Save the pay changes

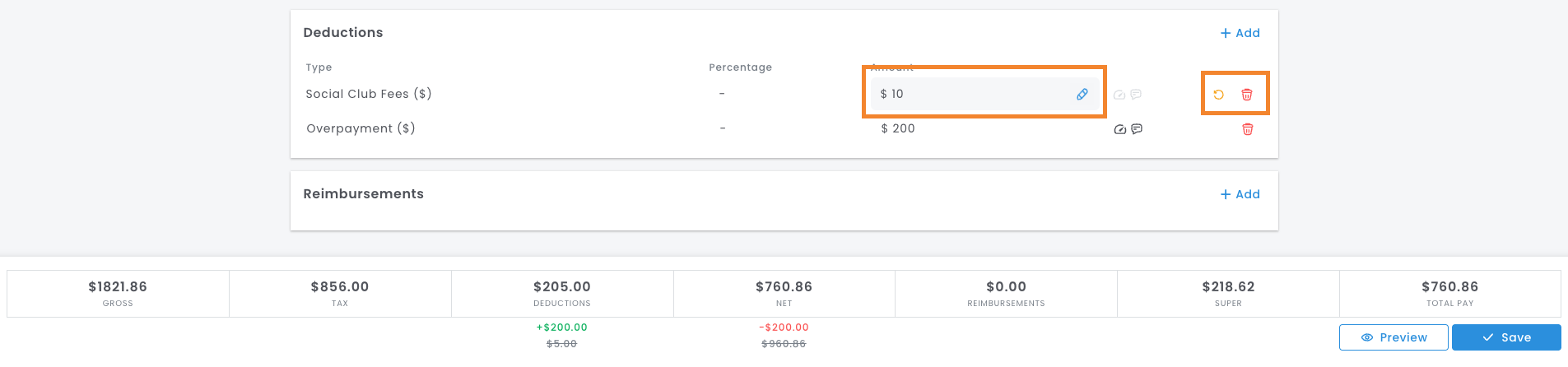1506,337
